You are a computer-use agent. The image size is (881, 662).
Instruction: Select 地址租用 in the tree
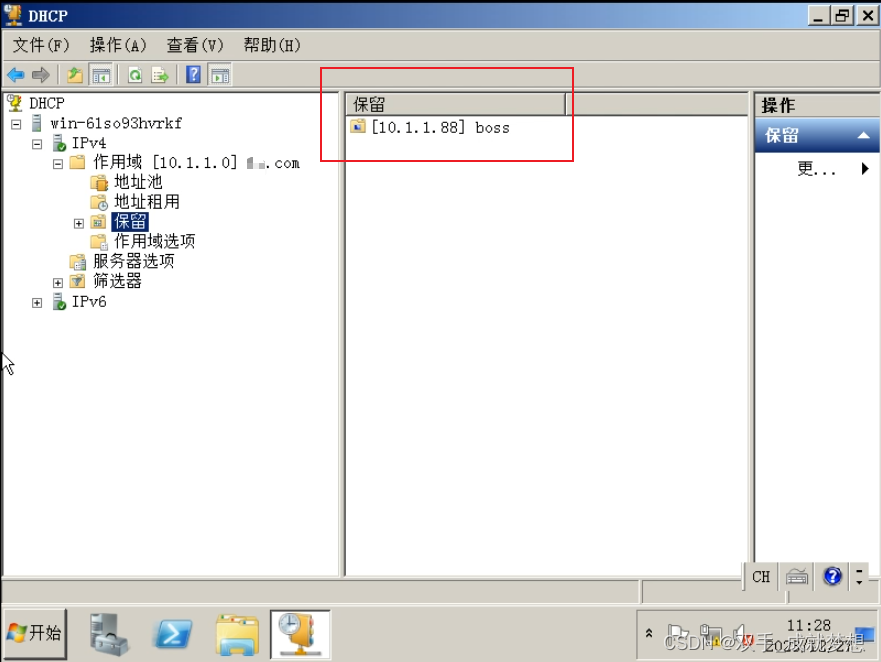click(147, 202)
